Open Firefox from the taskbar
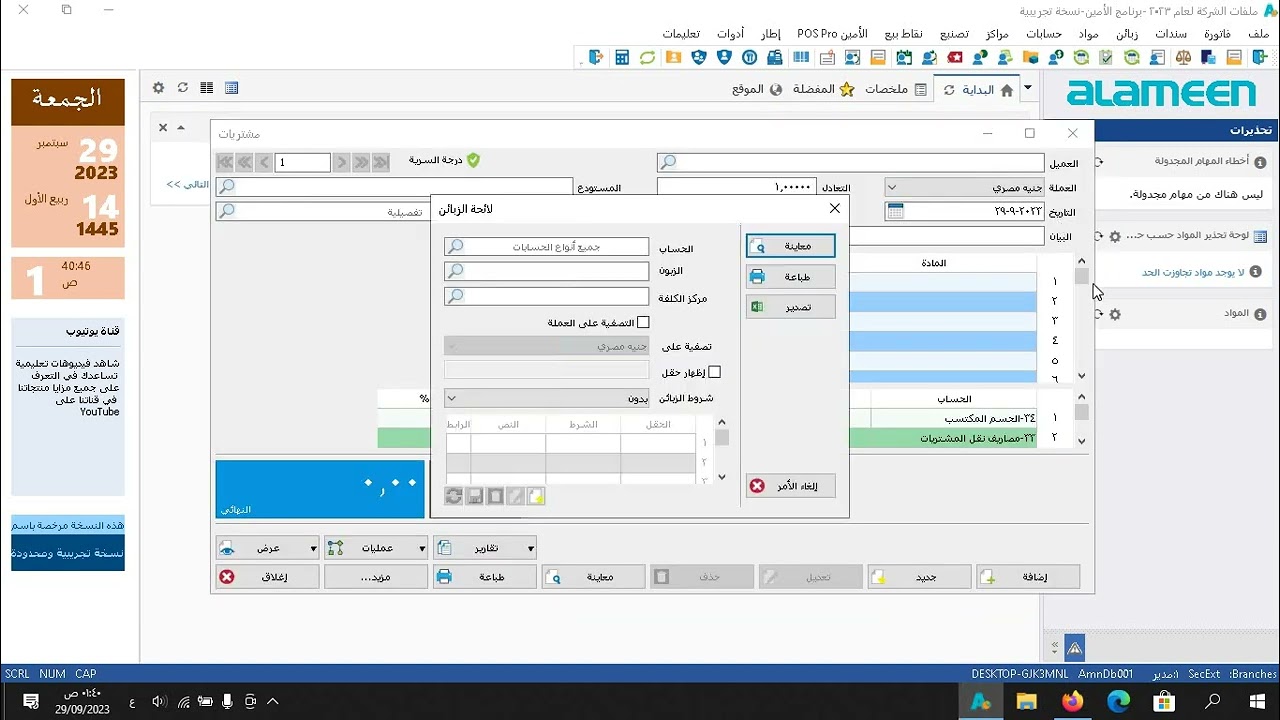 click(1072, 701)
